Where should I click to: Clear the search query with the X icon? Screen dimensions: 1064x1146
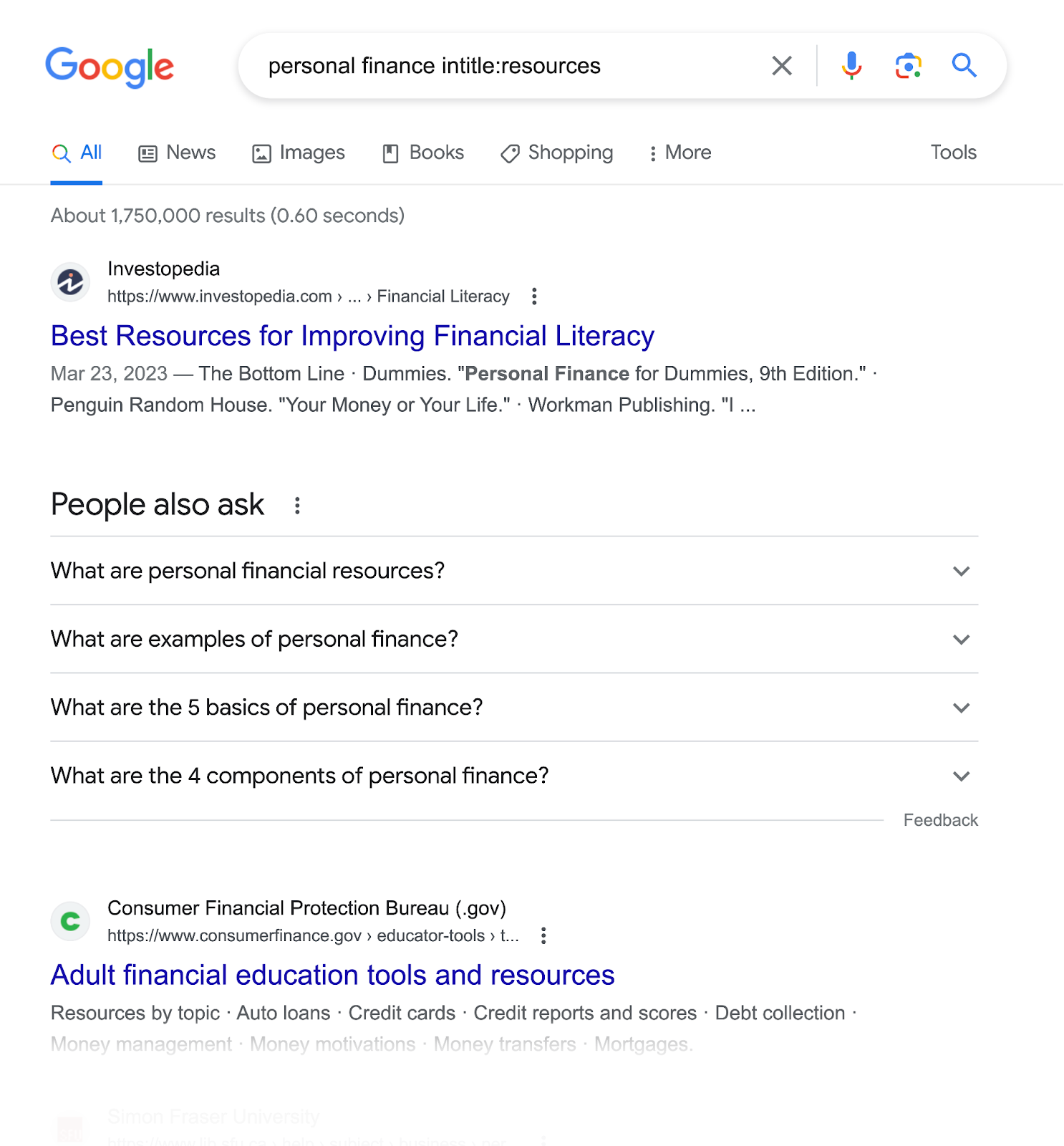(781, 65)
